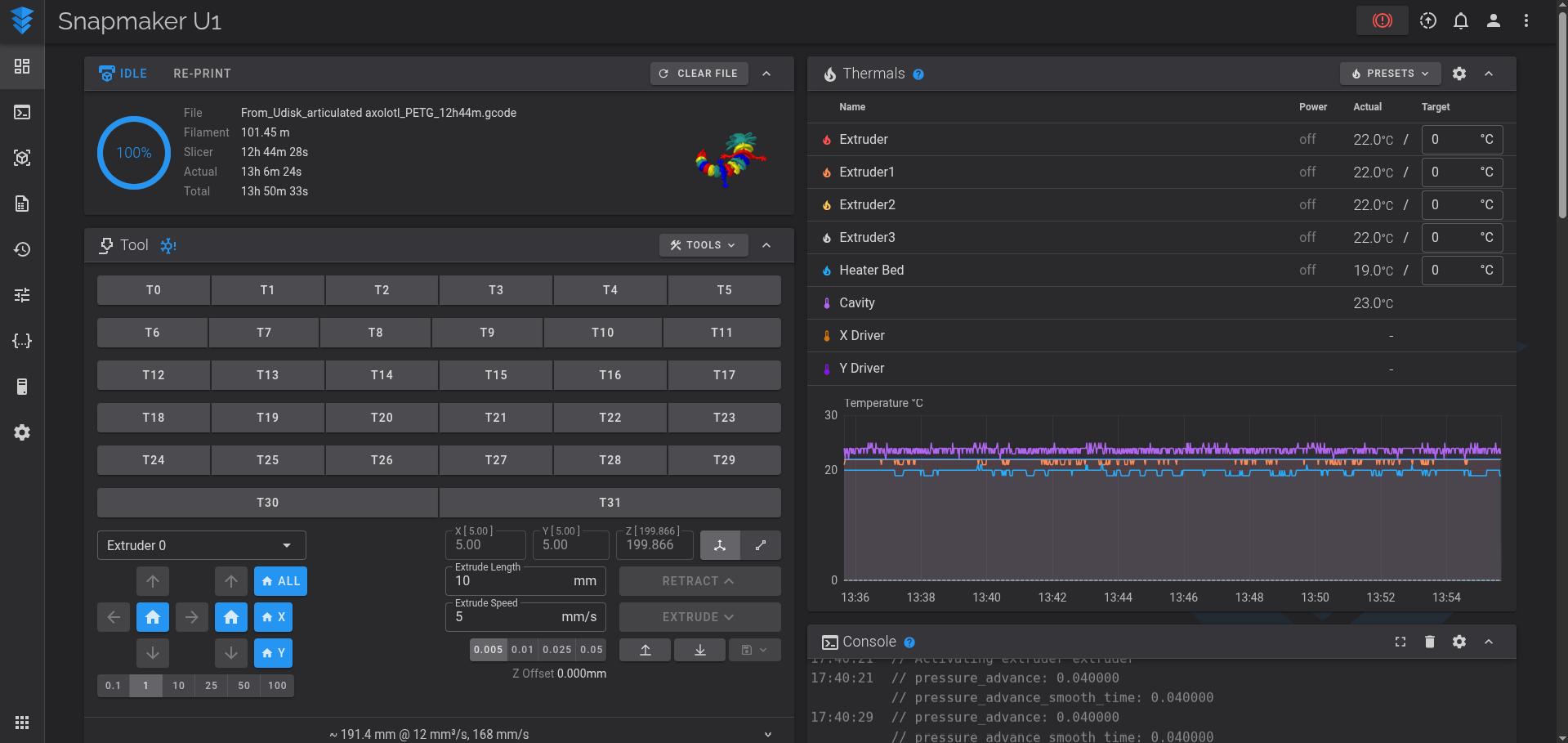
Task: Click the Extruder target temperature field
Action: (x=1451, y=140)
